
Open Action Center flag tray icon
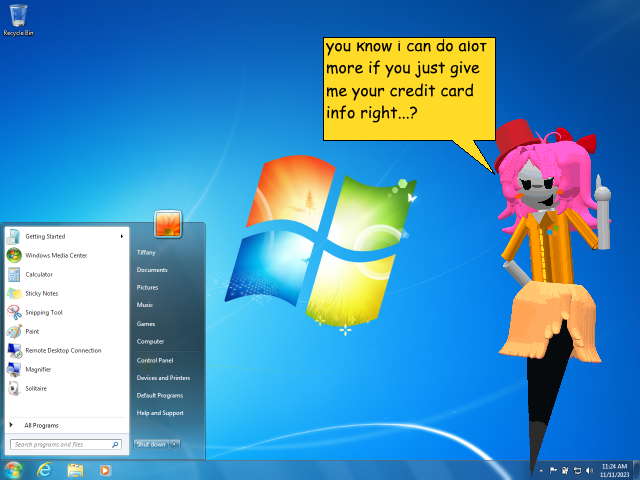553,471
